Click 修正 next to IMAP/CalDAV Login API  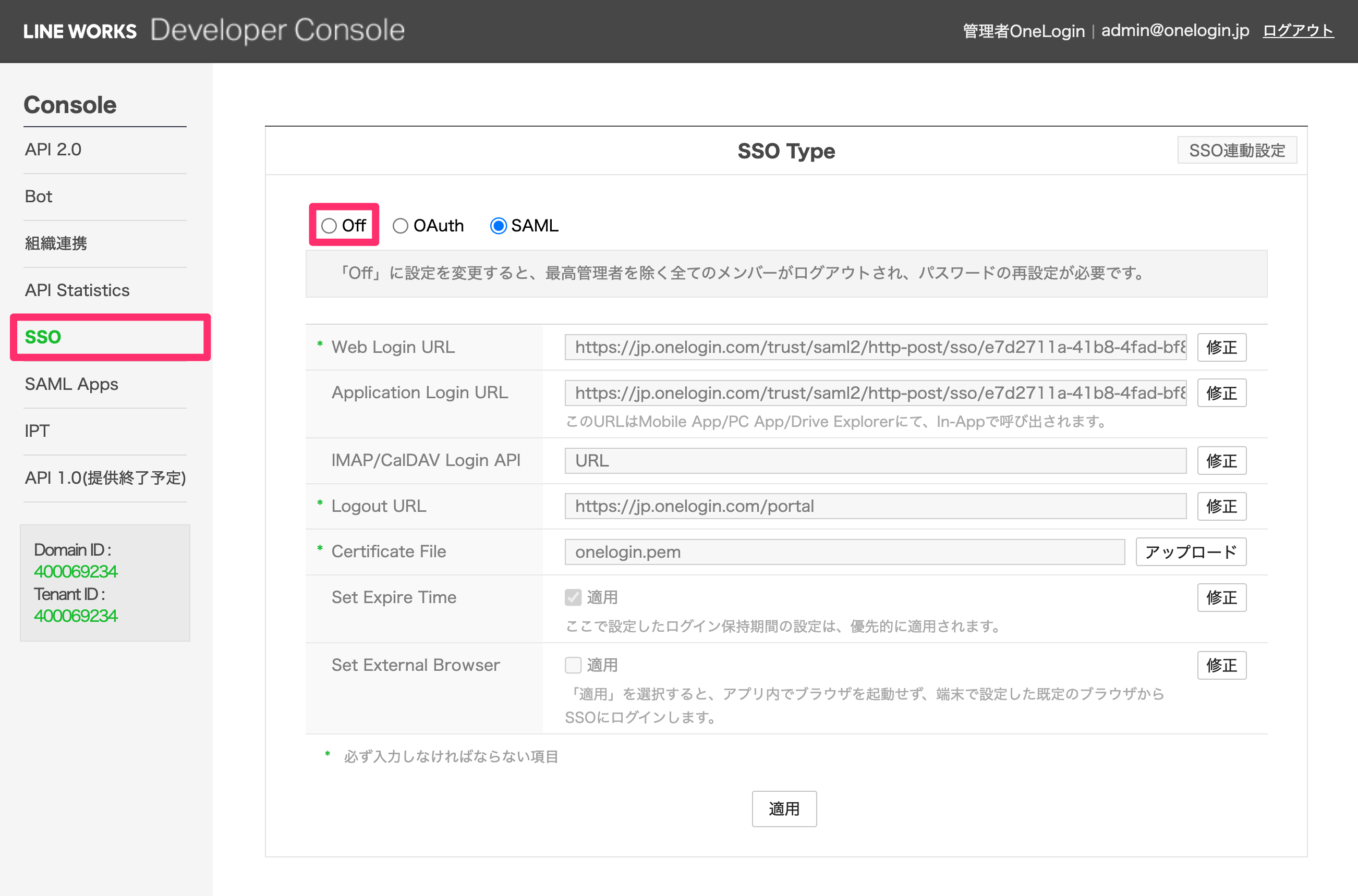(1221, 461)
